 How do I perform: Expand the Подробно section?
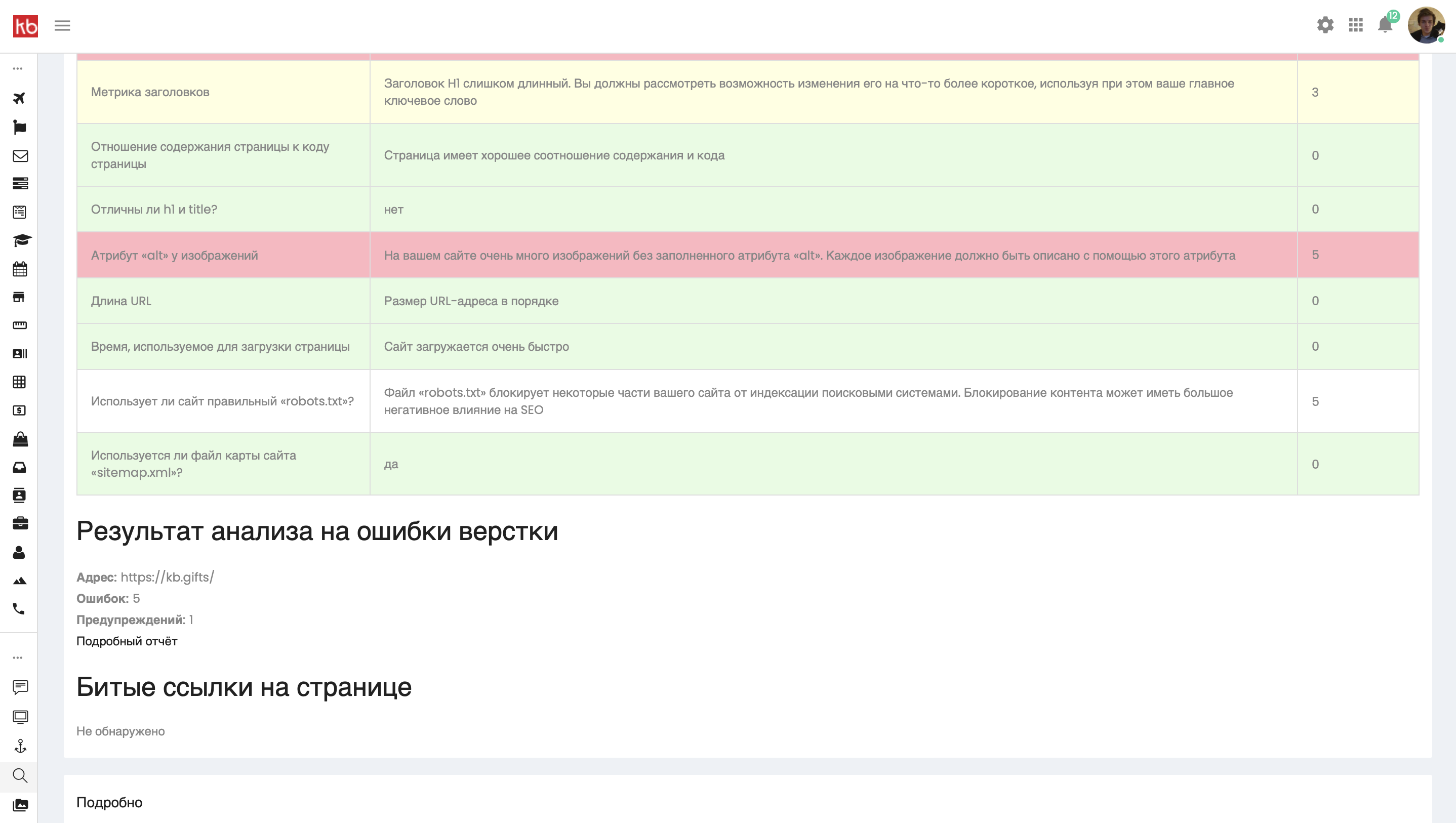pyautogui.click(x=110, y=803)
